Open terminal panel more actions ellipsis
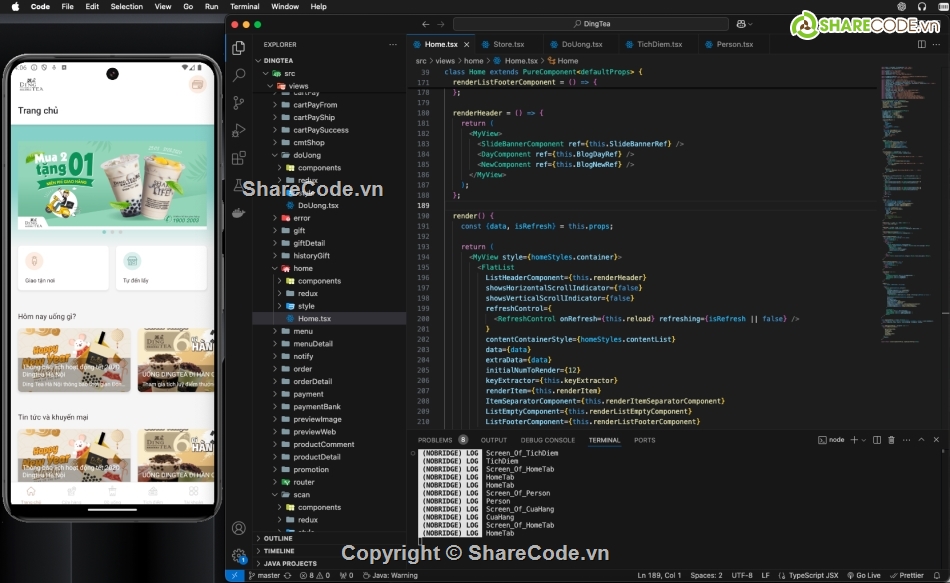 click(x=906, y=440)
